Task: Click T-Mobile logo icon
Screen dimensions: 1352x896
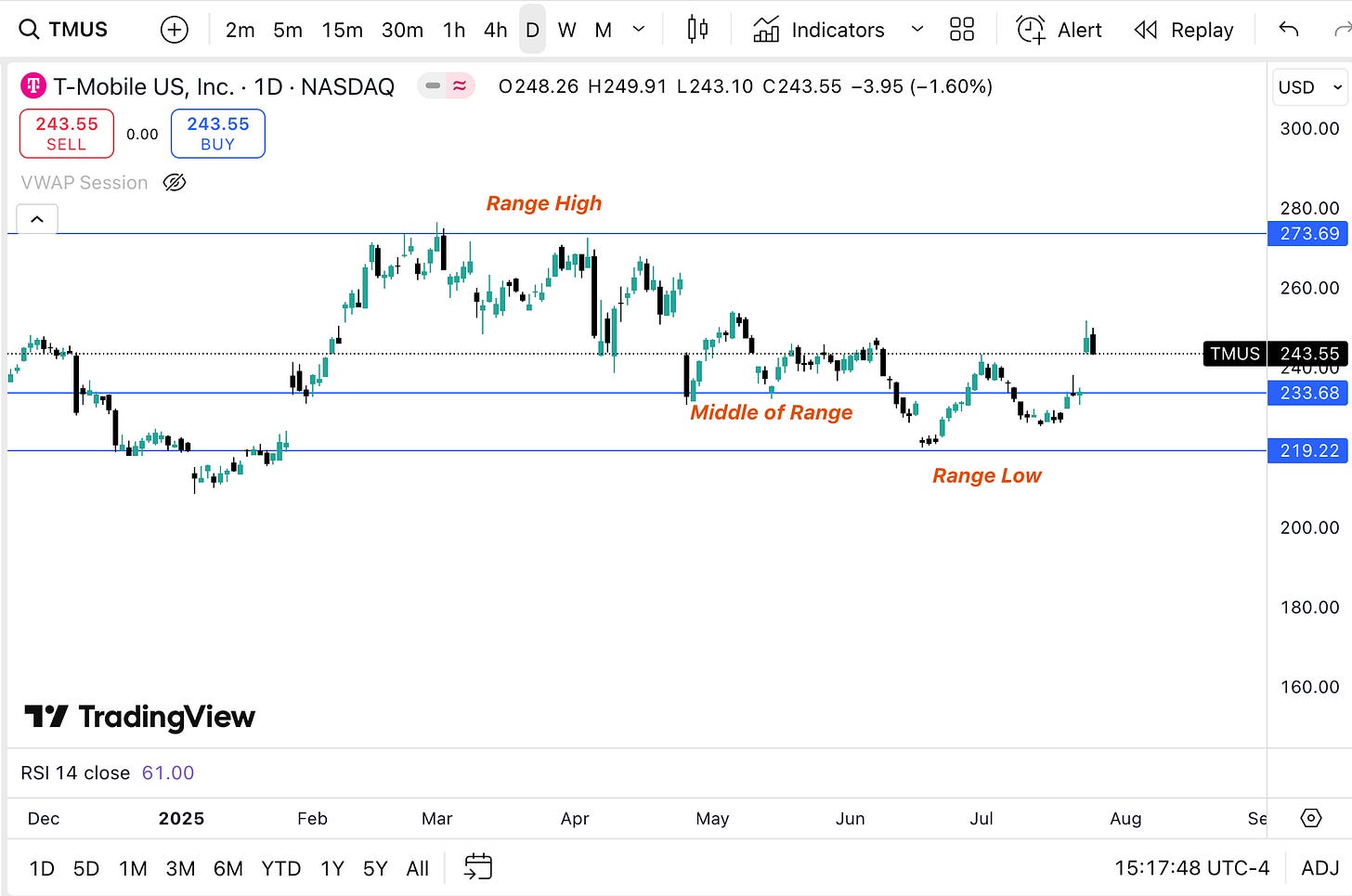Action: coord(33,86)
